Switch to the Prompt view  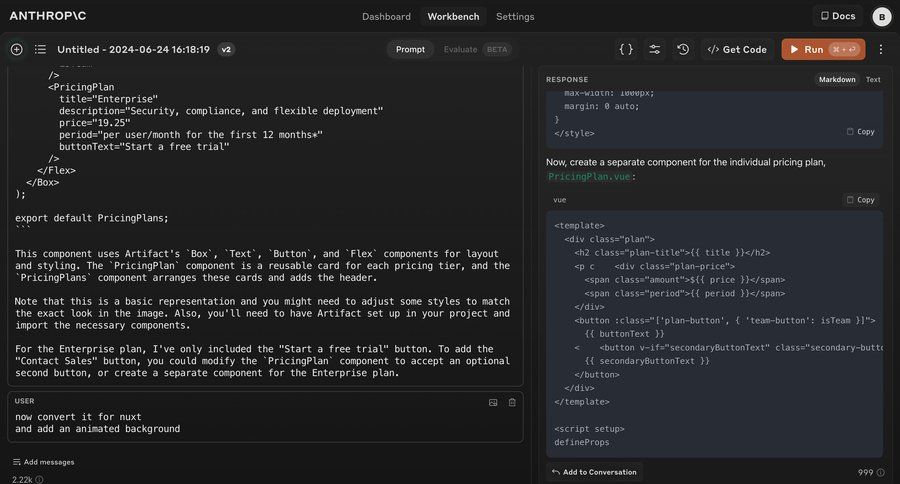click(x=410, y=49)
